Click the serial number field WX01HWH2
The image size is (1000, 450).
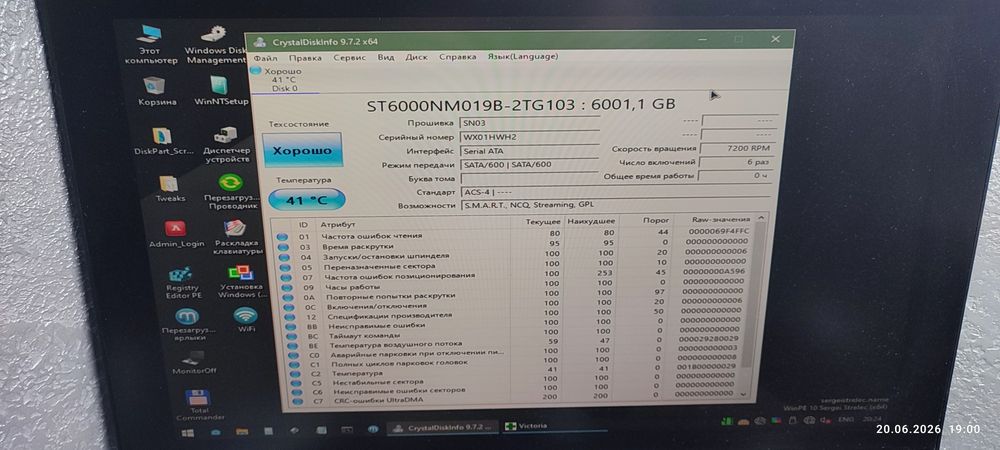(530, 136)
